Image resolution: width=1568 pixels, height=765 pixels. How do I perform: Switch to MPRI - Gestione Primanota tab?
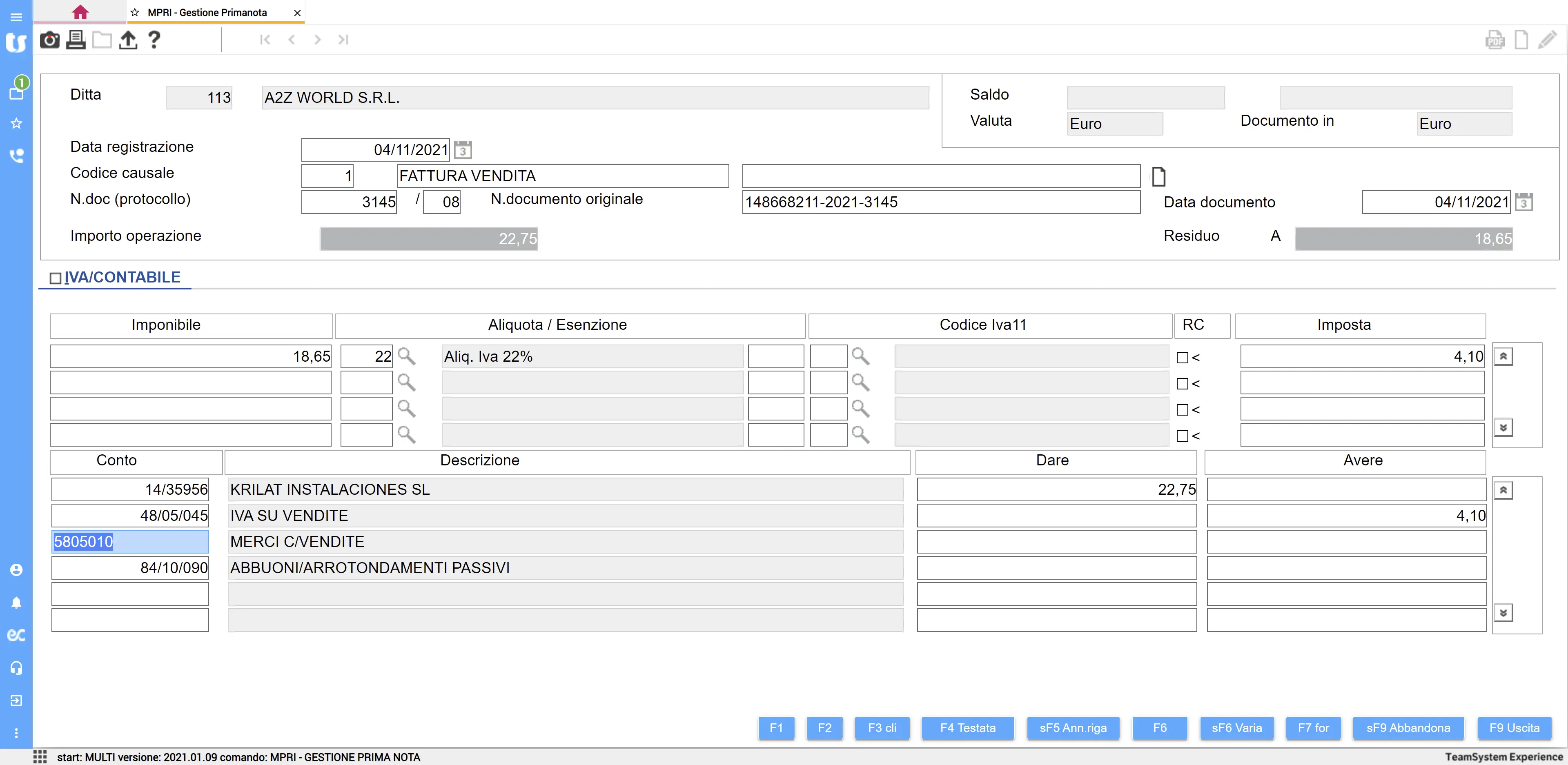[207, 12]
